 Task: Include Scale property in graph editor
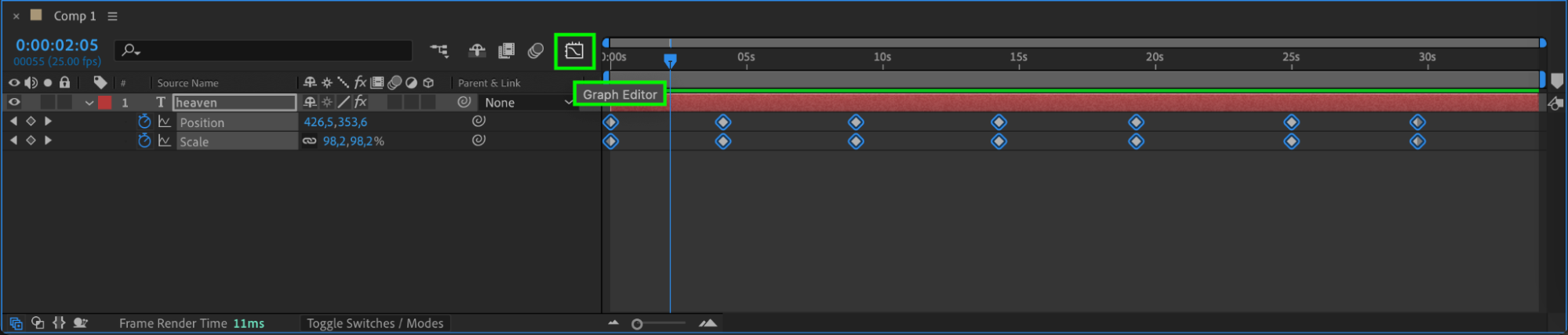[x=165, y=141]
